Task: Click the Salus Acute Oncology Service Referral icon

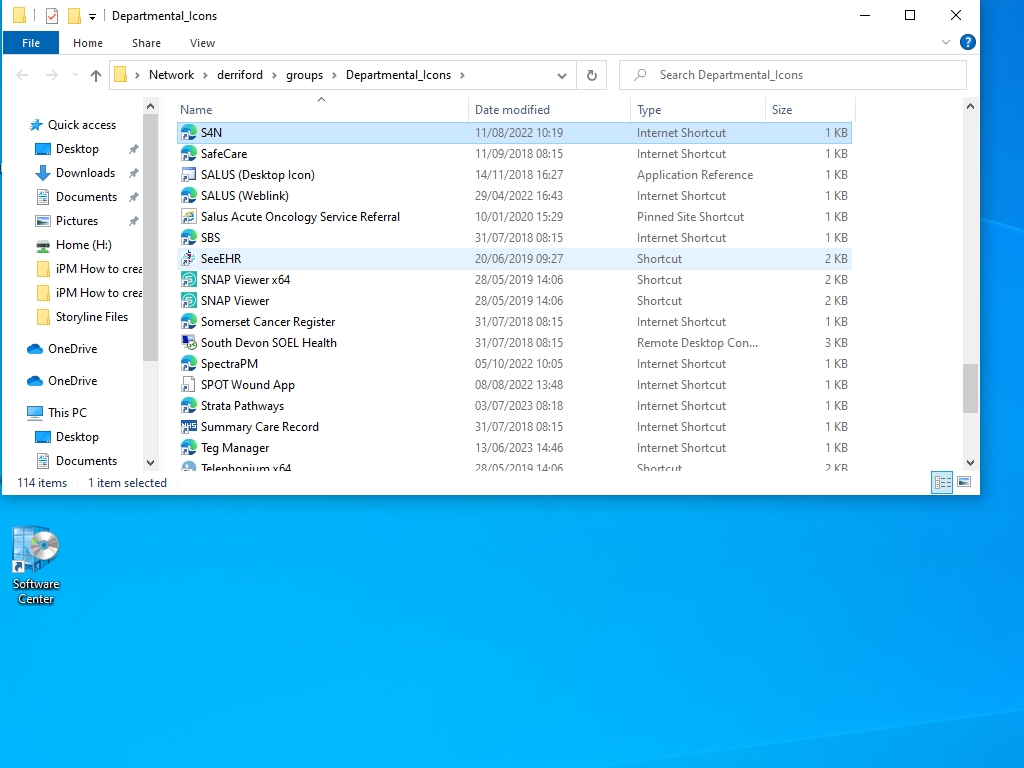Action: point(189,216)
